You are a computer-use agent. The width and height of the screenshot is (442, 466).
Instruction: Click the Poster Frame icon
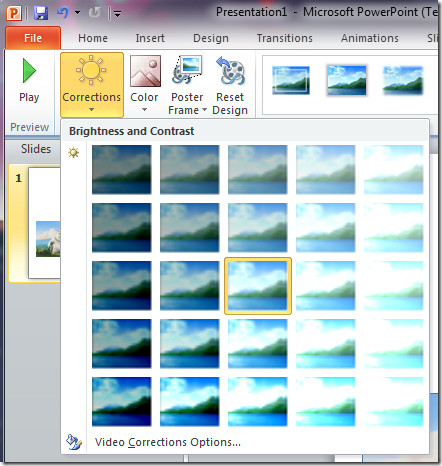coord(187,70)
